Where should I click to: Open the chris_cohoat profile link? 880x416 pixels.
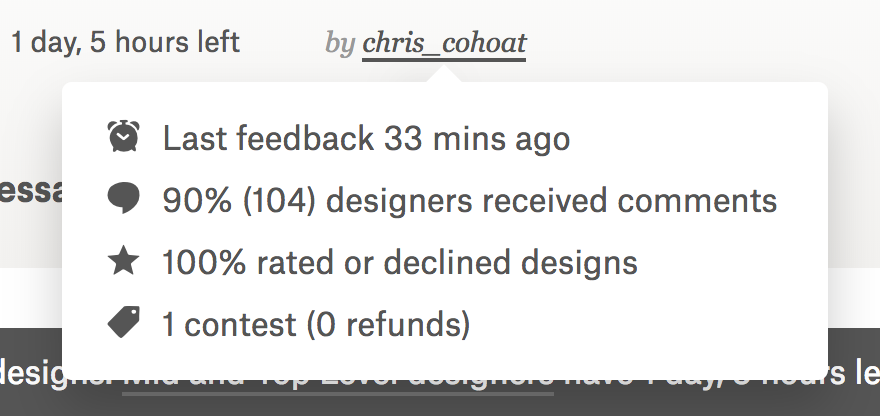[444, 43]
